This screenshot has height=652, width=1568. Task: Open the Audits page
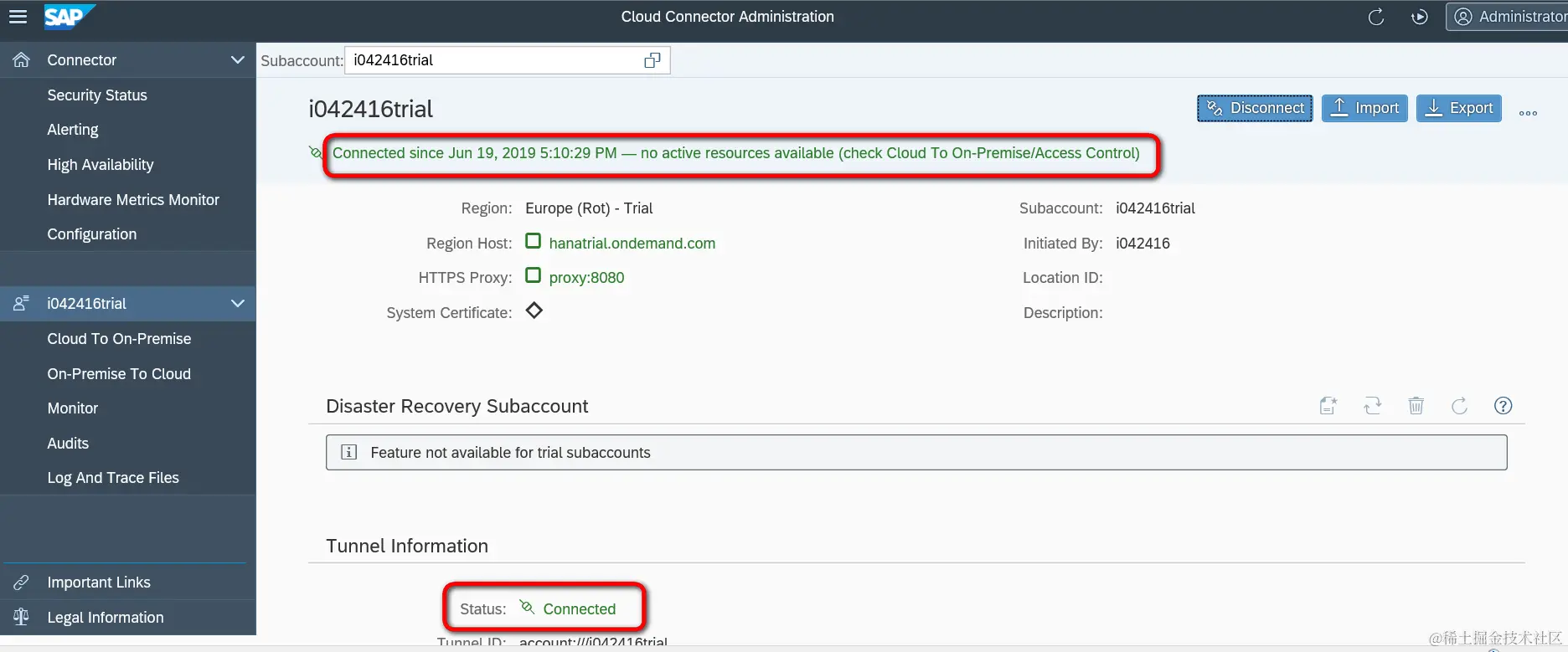click(x=68, y=444)
